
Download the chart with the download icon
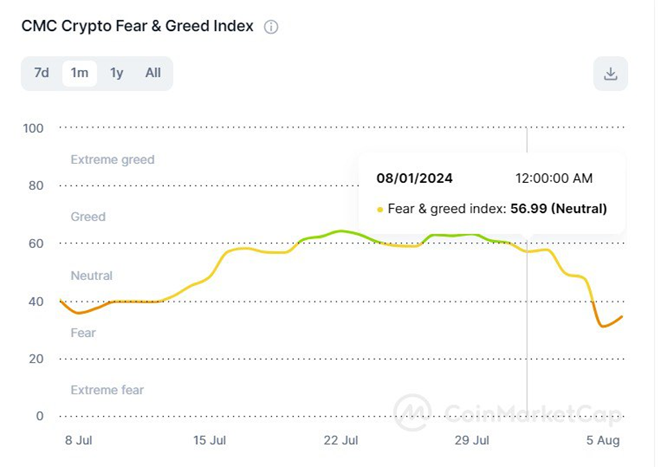[610, 73]
